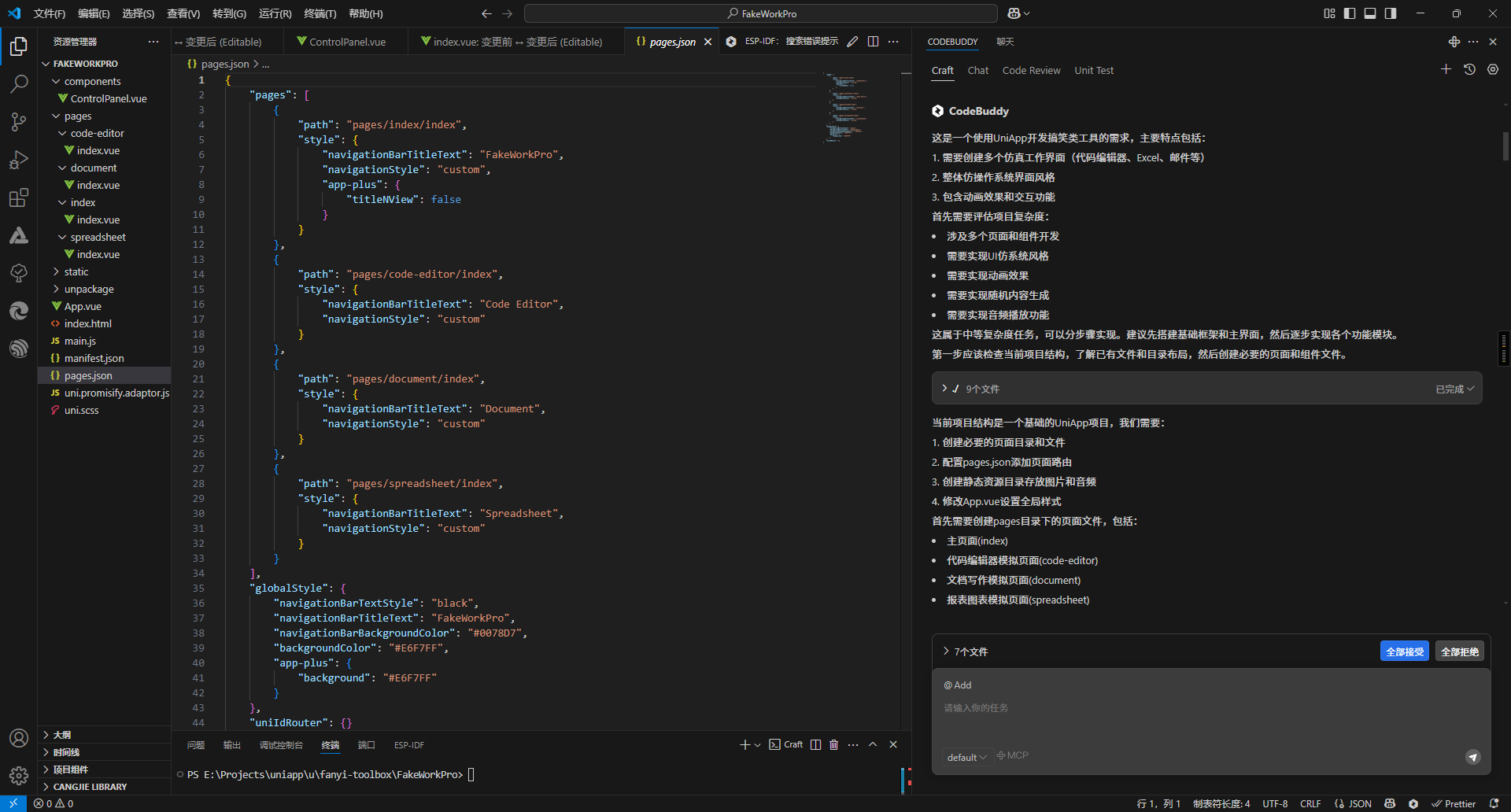Open the 文件(F) menu

click(50, 13)
